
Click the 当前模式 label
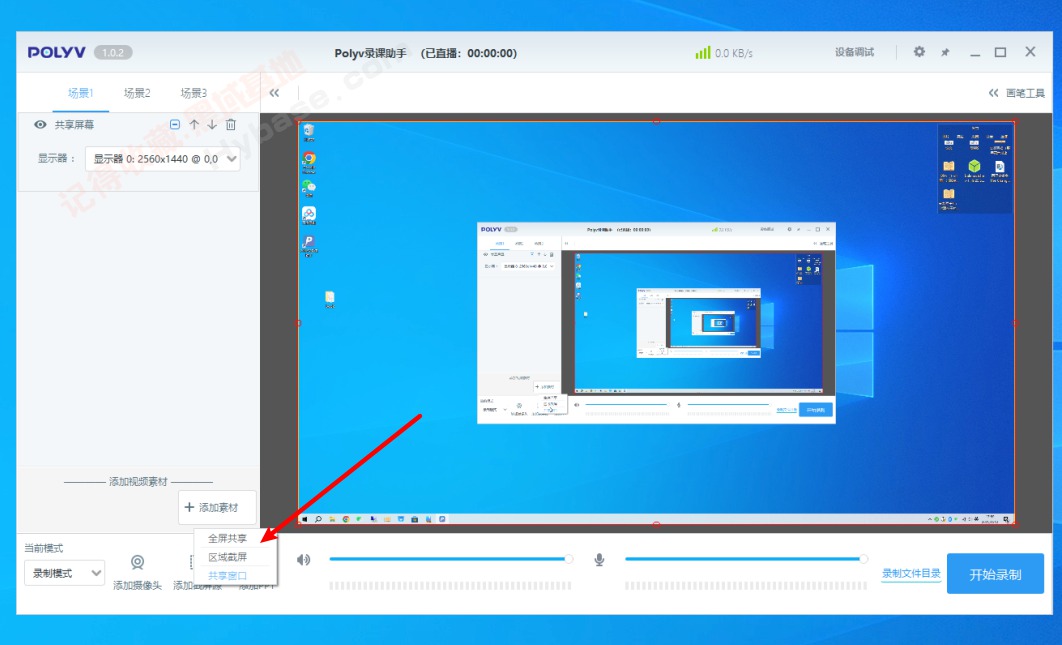tap(43, 548)
